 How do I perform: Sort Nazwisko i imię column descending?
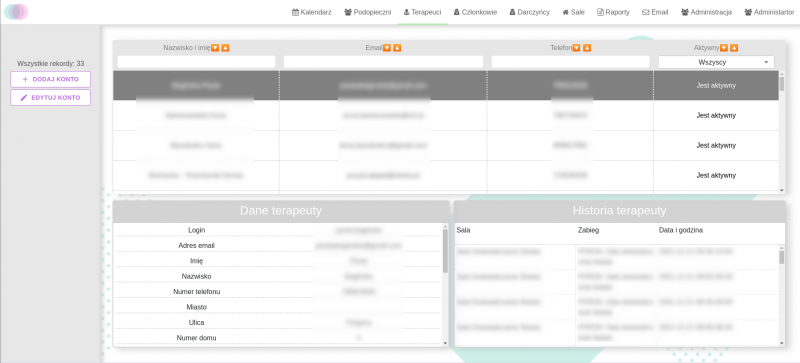(x=215, y=48)
